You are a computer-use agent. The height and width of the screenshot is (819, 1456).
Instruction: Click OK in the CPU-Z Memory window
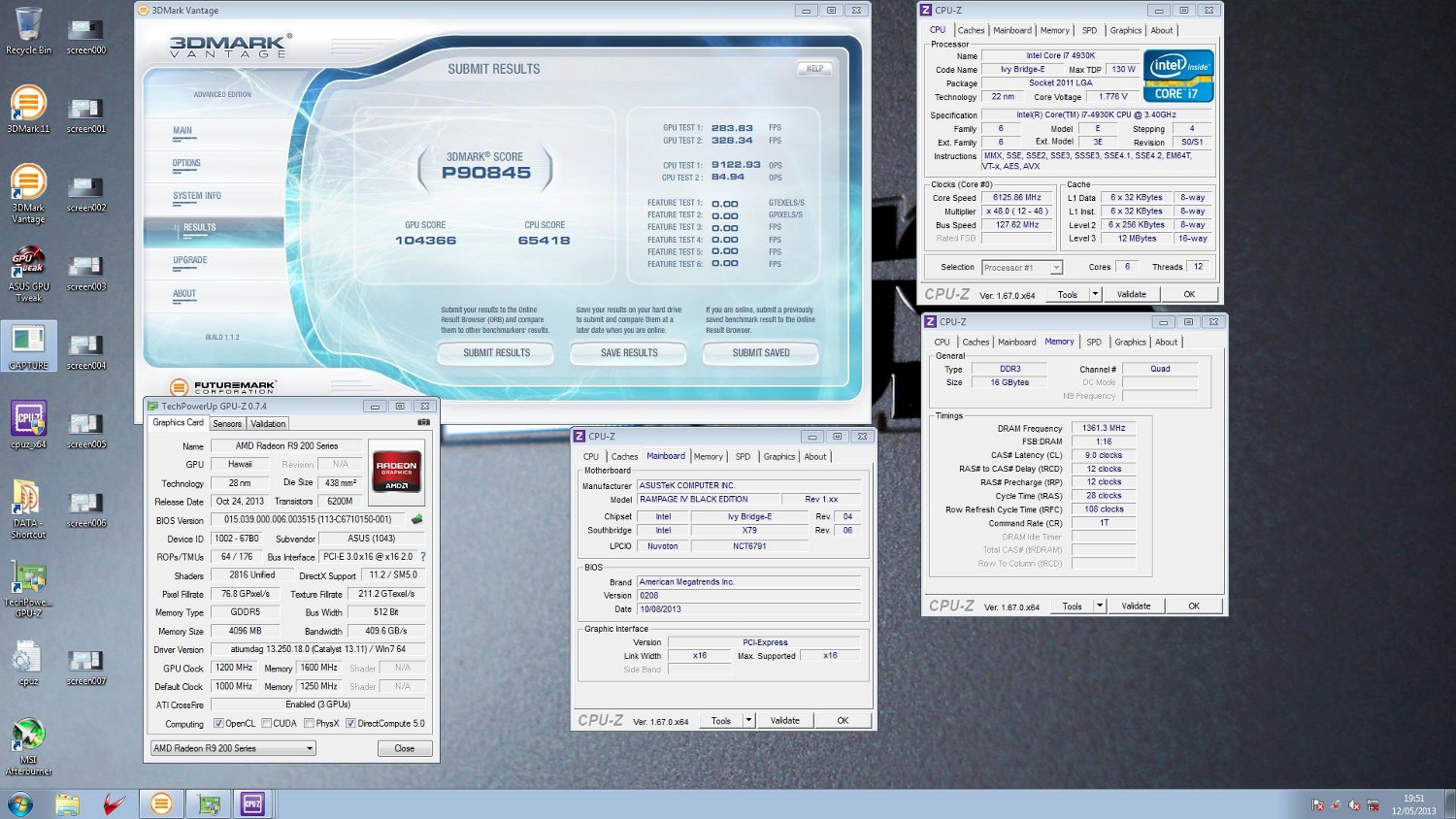click(1194, 606)
